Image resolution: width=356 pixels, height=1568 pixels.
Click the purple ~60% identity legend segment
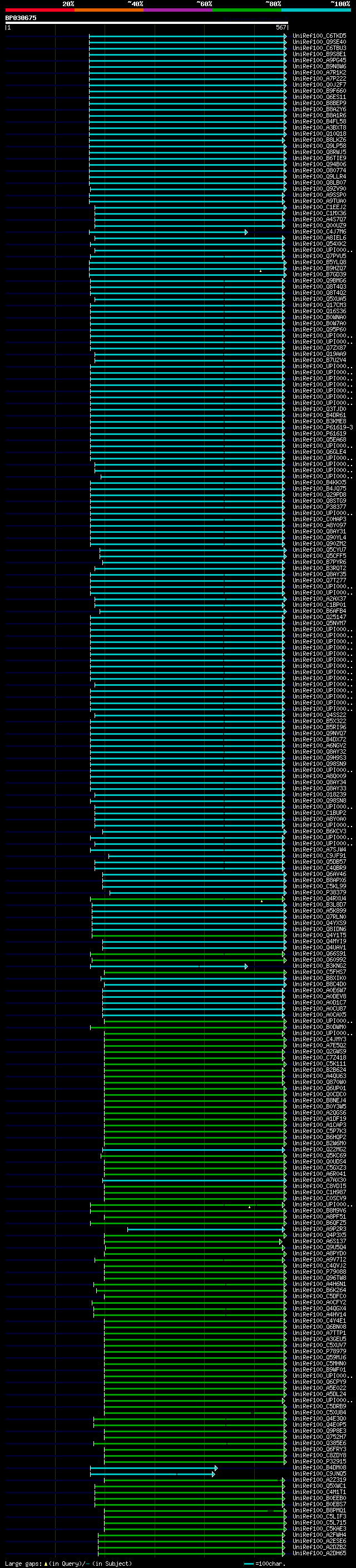(177, 10)
